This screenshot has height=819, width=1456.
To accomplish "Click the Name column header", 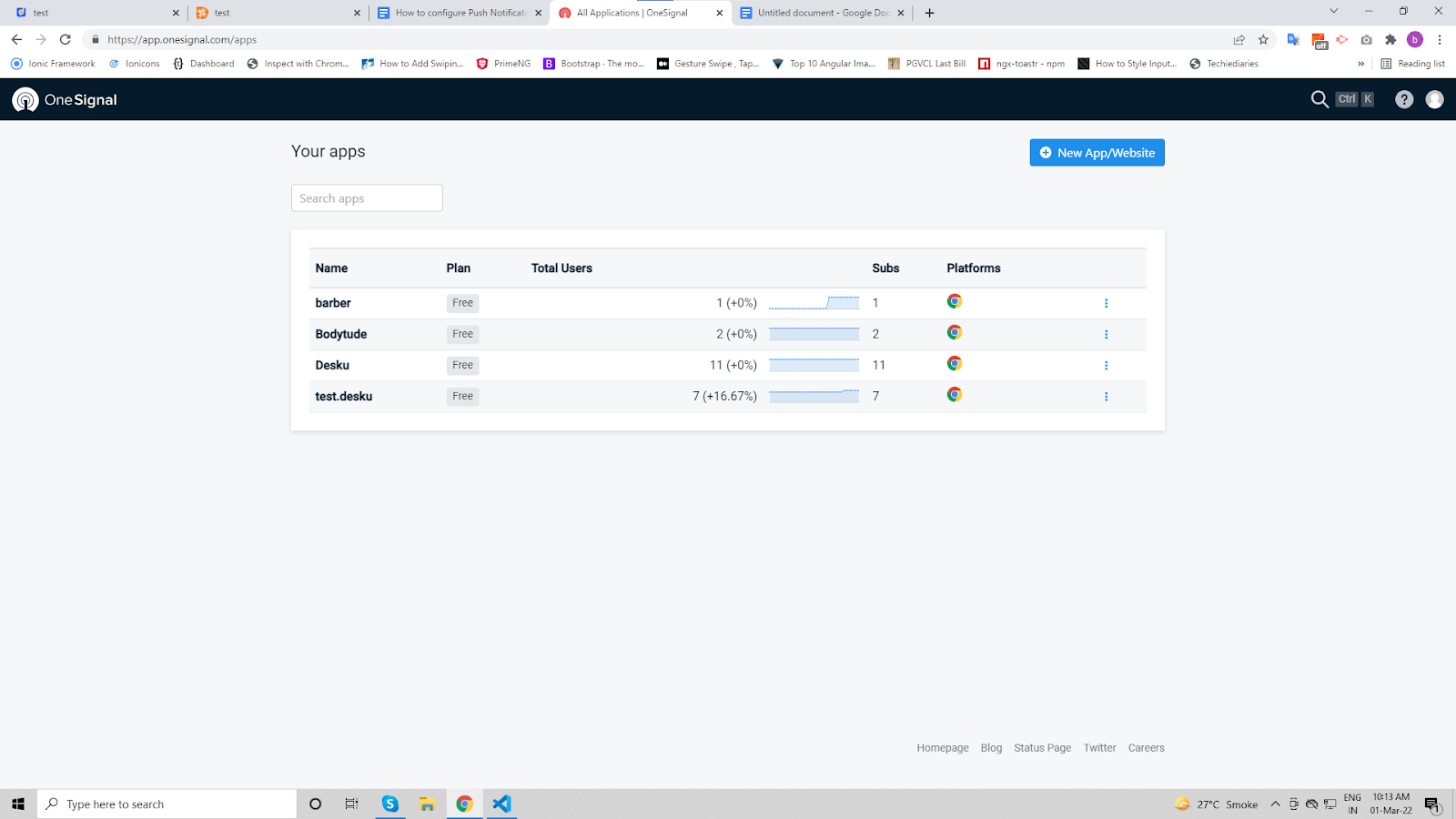I will point(331,268).
